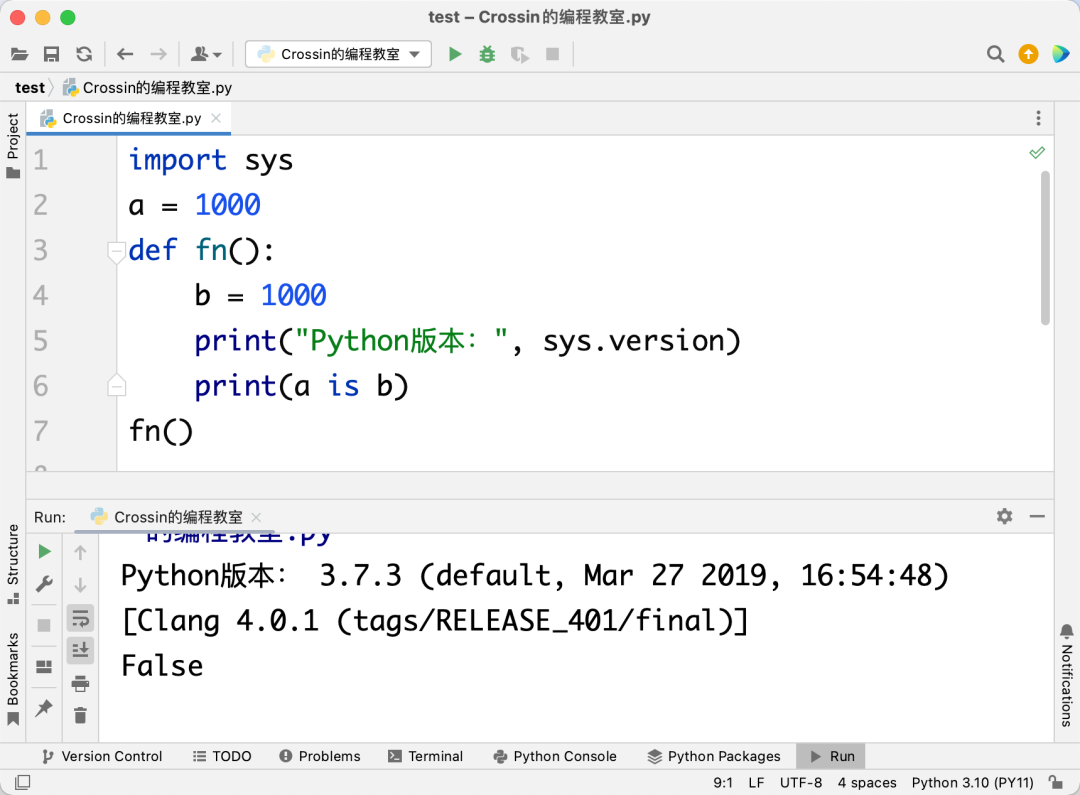Pin the Run tab with pin icon
This screenshot has width=1080, height=795.
44,708
